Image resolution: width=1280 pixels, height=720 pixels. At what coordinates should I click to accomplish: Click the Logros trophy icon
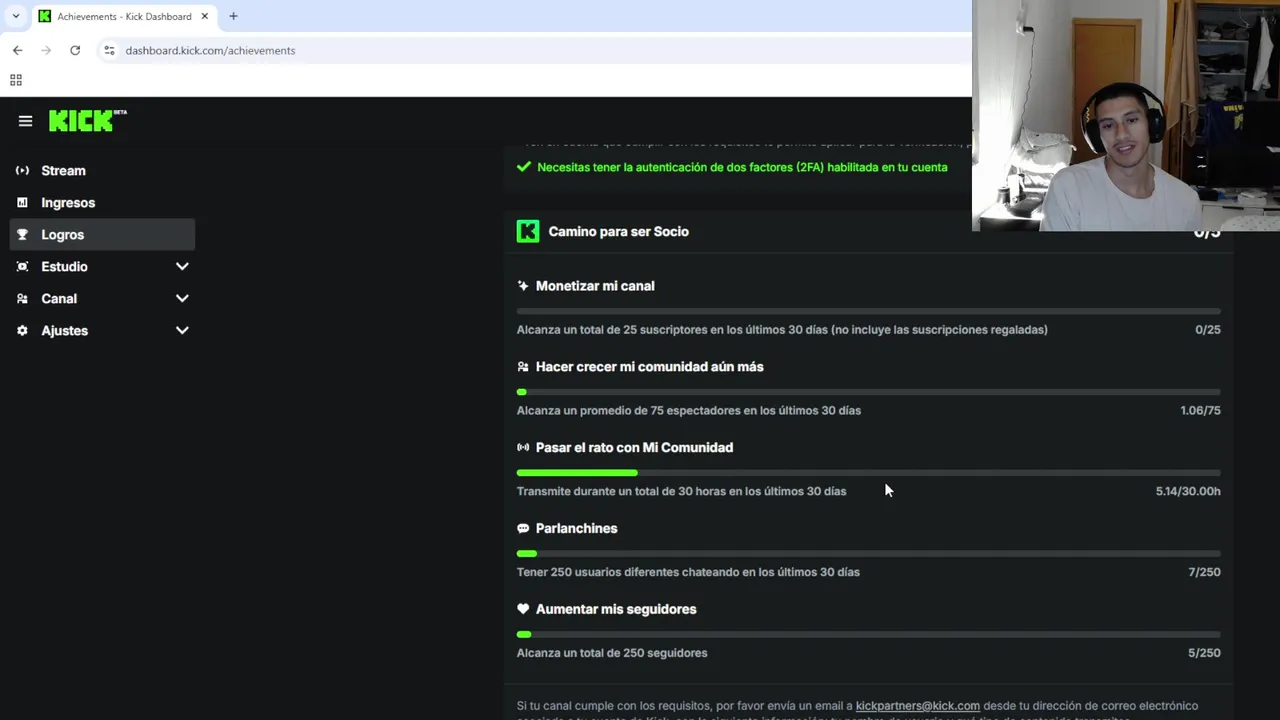tap(22, 235)
